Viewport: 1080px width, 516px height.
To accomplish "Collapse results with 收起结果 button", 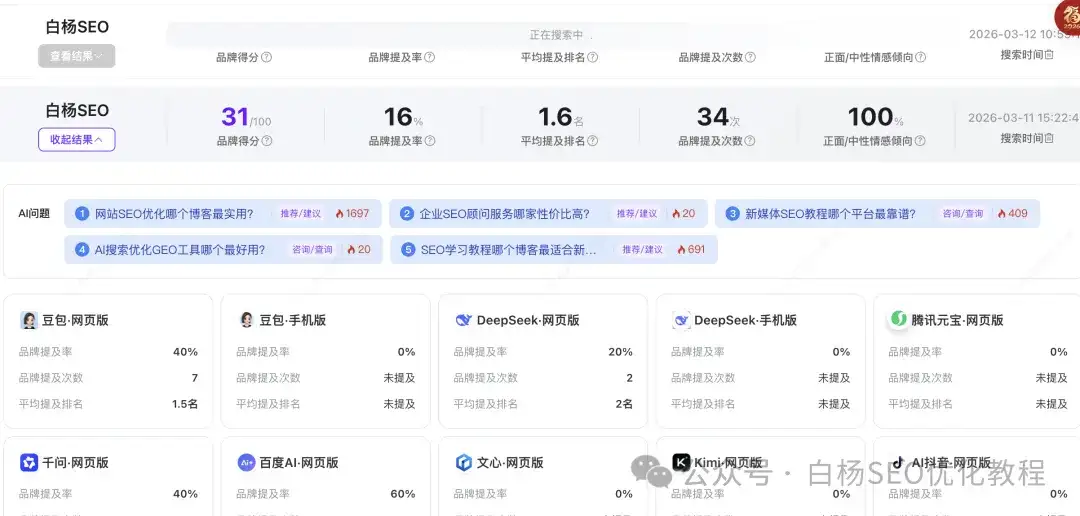I will [x=76, y=140].
